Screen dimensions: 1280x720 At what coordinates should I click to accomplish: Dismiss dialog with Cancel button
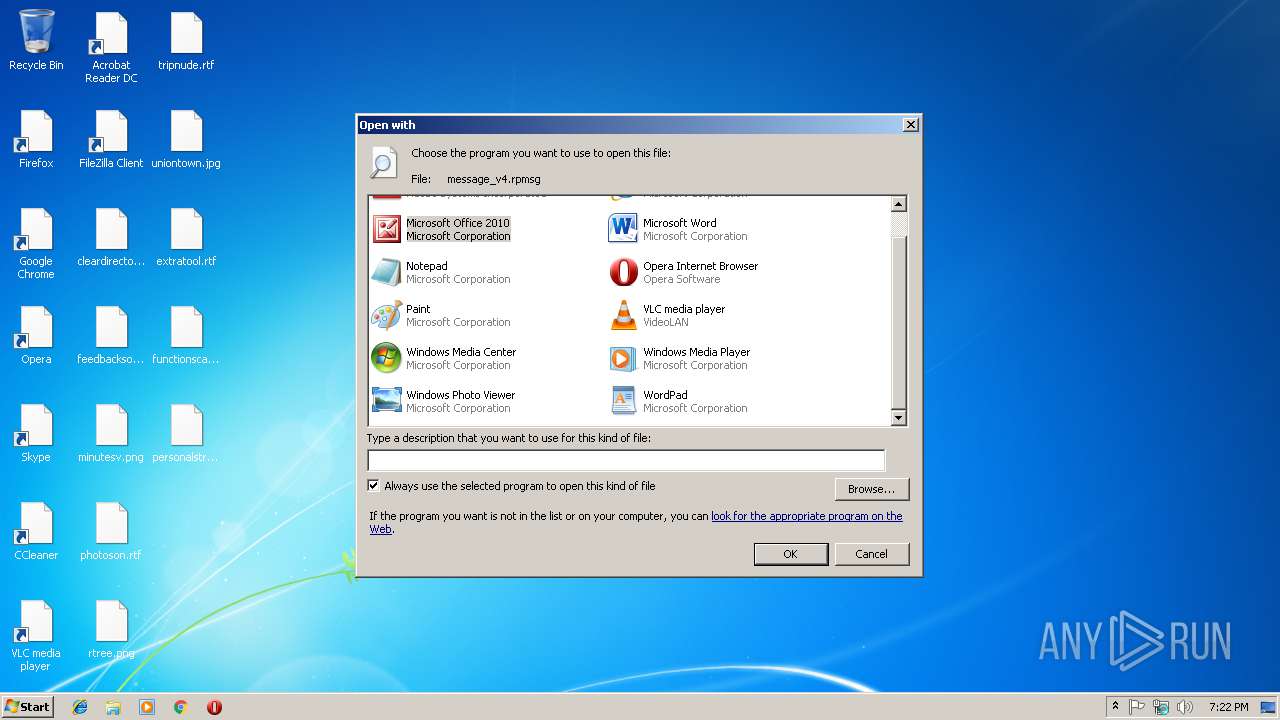click(871, 554)
